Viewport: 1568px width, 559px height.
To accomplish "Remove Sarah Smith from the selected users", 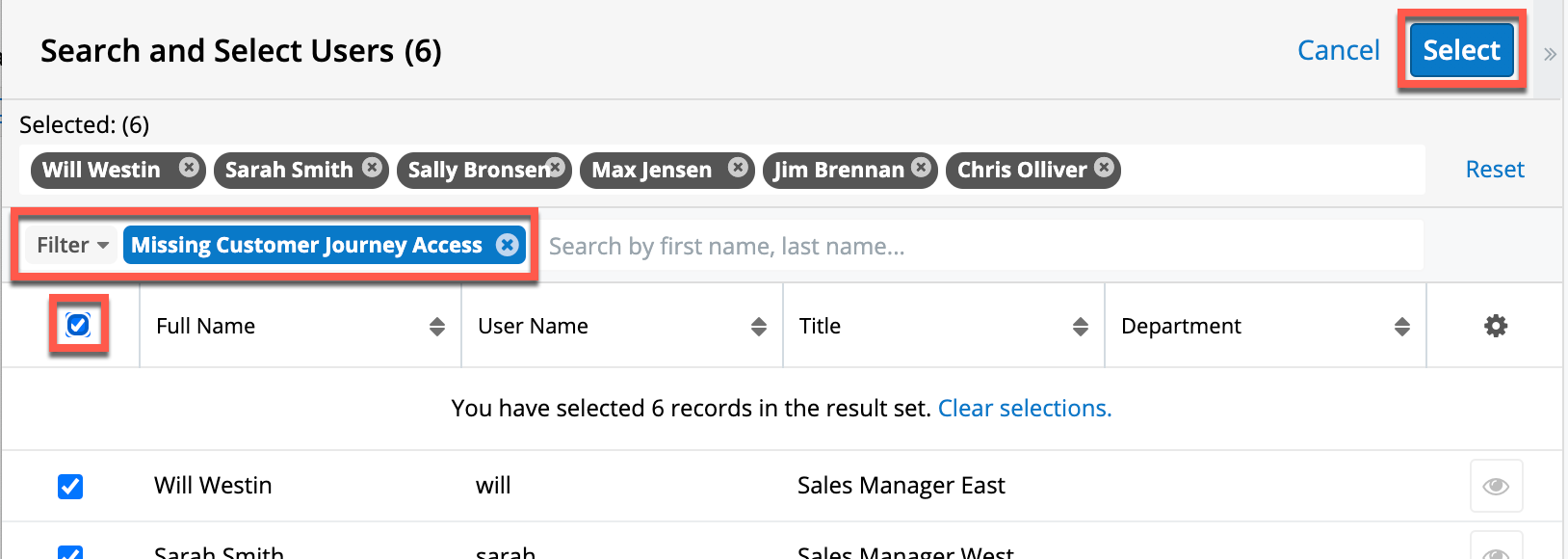I will [x=372, y=169].
